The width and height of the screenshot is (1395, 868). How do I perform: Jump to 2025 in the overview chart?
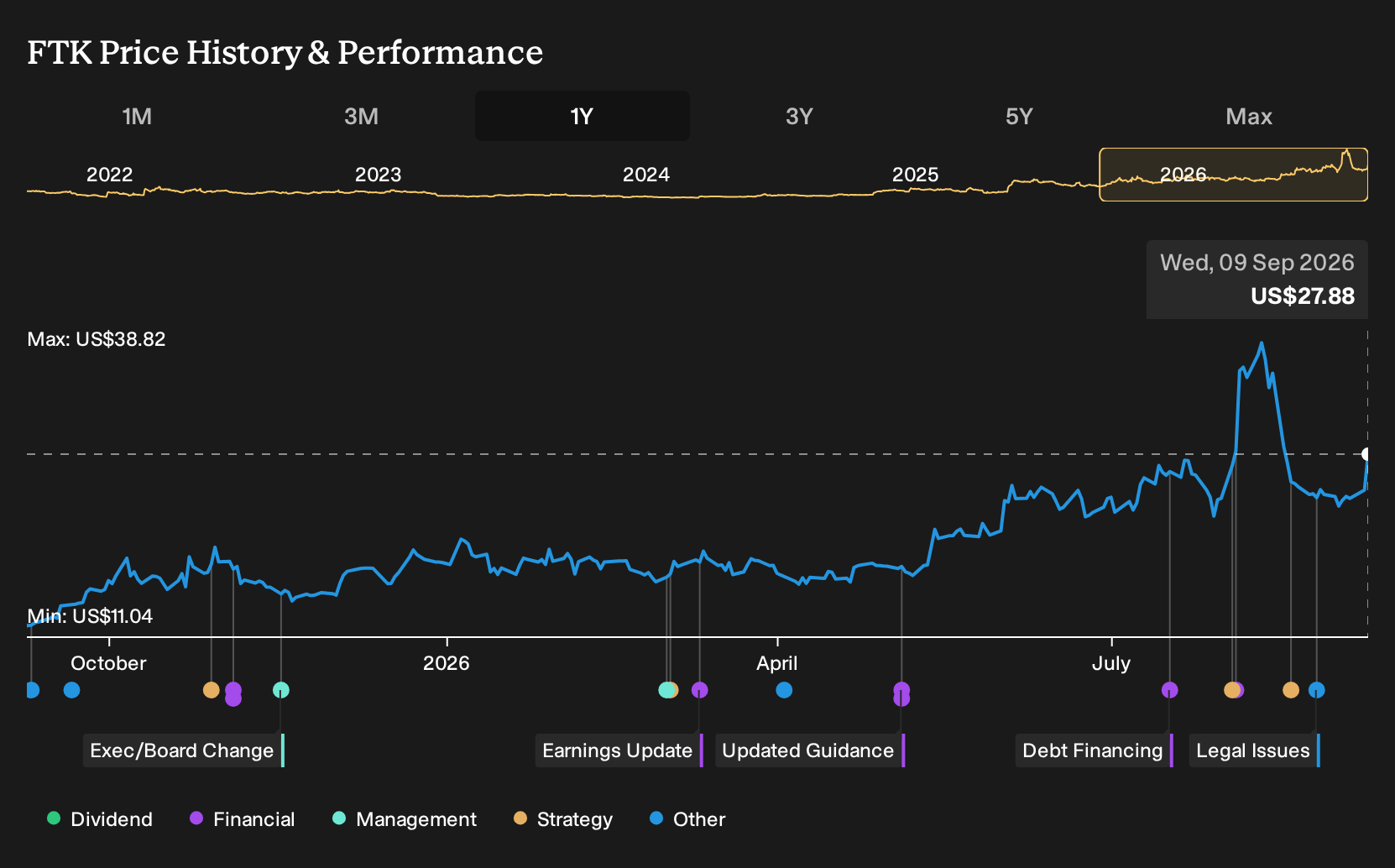pyautogui.click(x=915, y=175)
